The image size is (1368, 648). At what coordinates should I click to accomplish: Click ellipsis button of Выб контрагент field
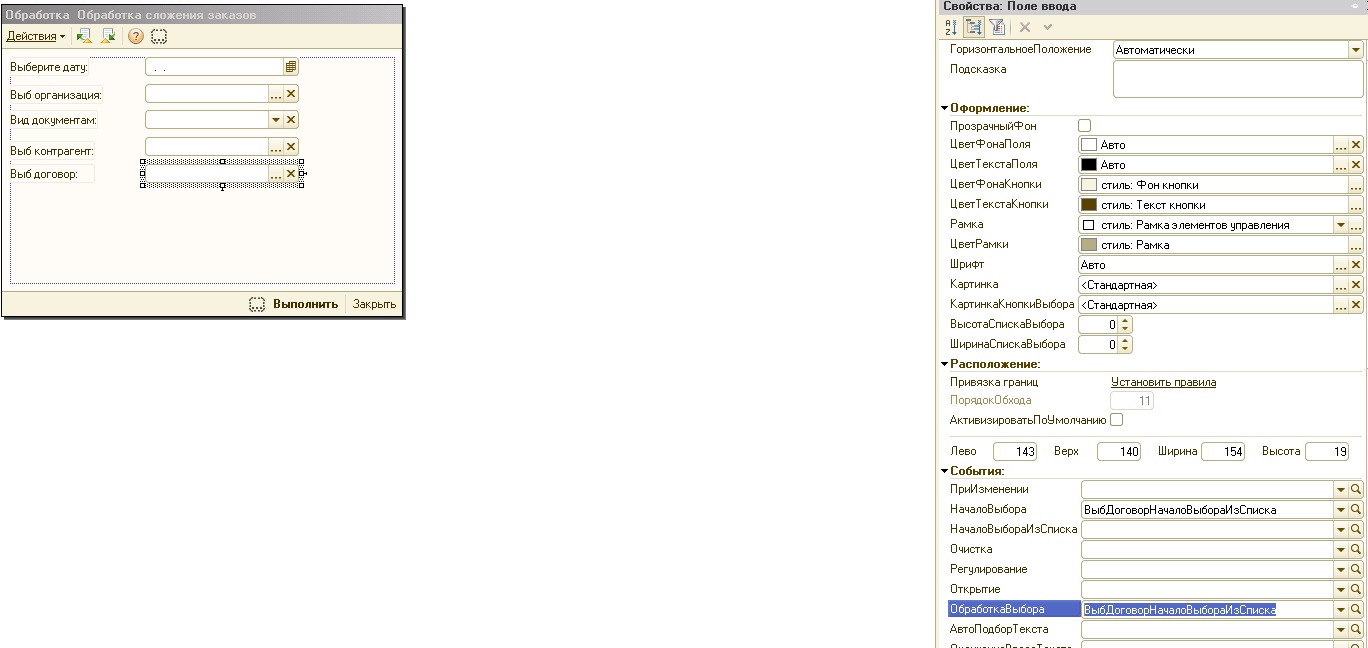click(x=276, y=148)
